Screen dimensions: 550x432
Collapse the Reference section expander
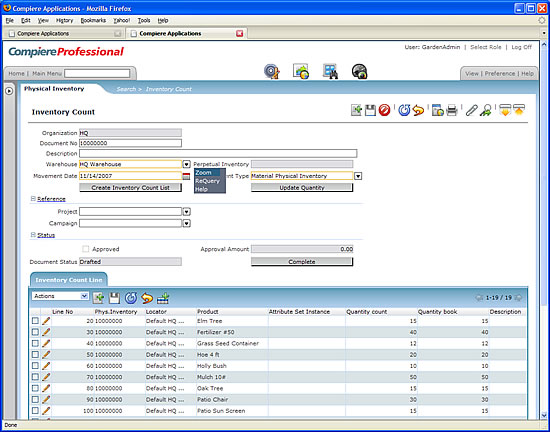33,199
